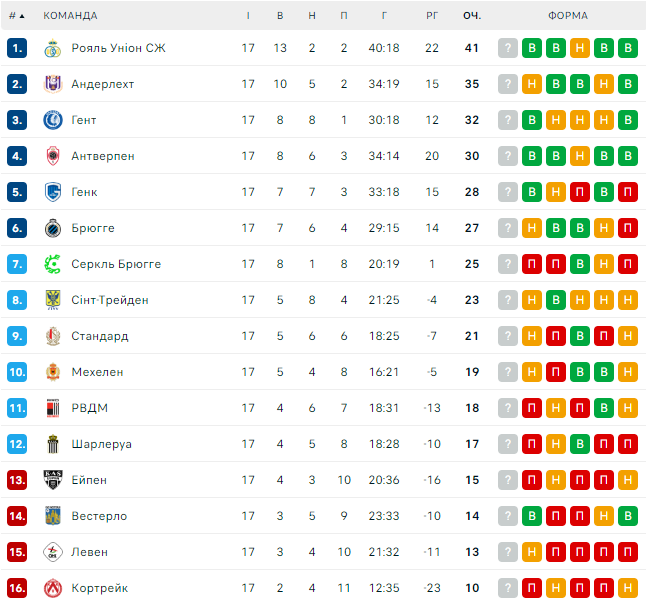Click the Рояль Уніон СЖ club logo
646x605 pixels.
tap(53, 48)
